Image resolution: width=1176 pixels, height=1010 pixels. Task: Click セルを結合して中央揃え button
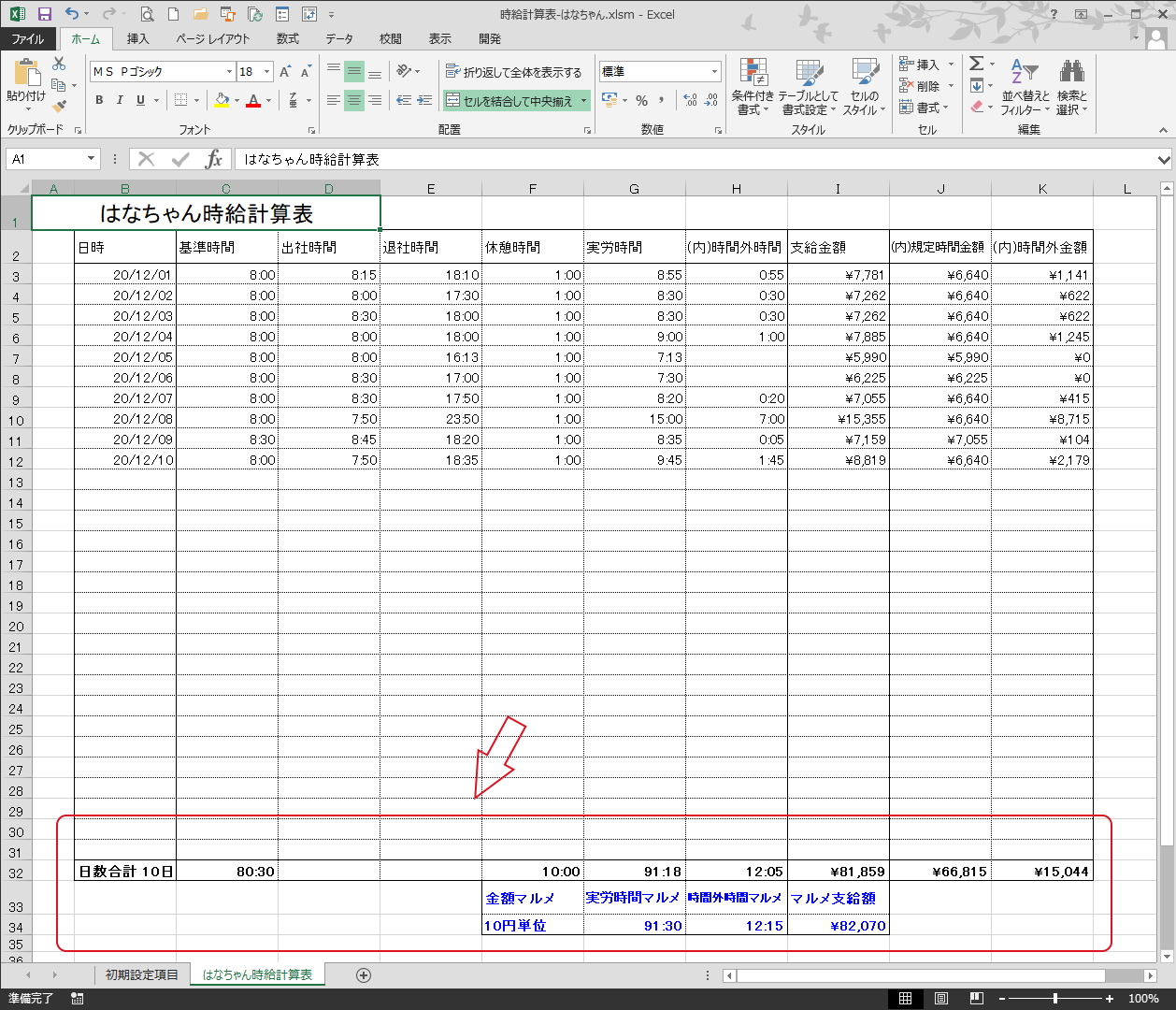(510, 101)
